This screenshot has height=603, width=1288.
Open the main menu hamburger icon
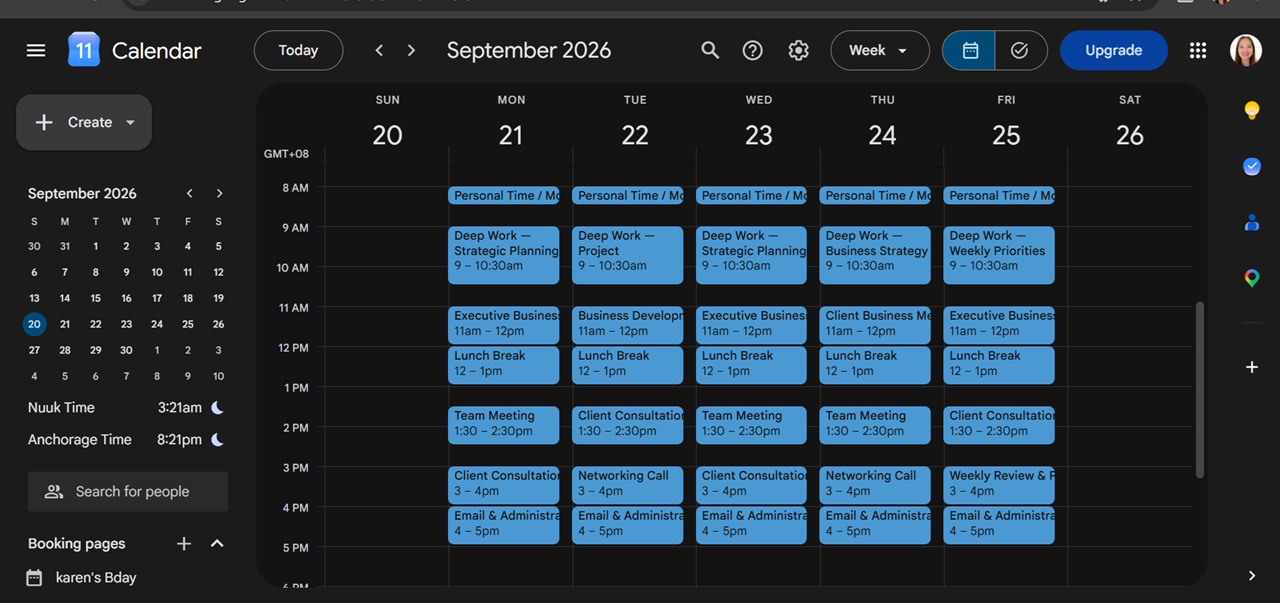(x=36, y=50)
